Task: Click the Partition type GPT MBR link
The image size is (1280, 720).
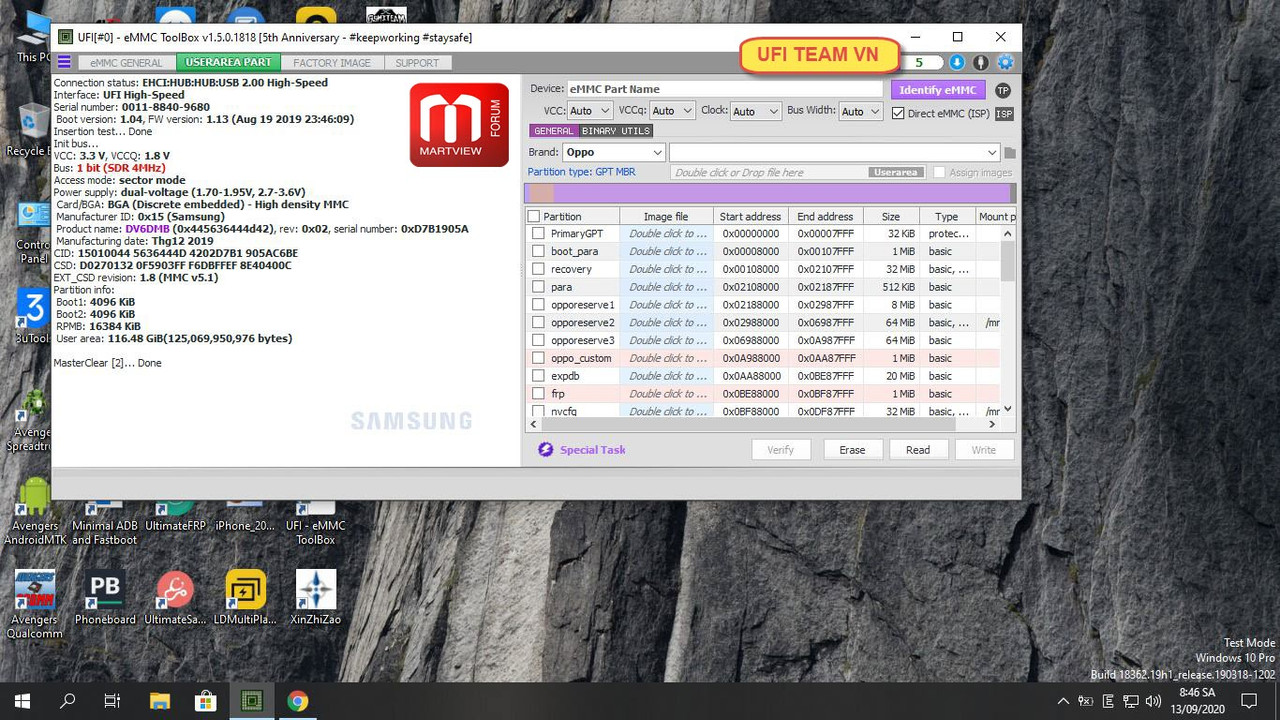Action: (582, 172)
